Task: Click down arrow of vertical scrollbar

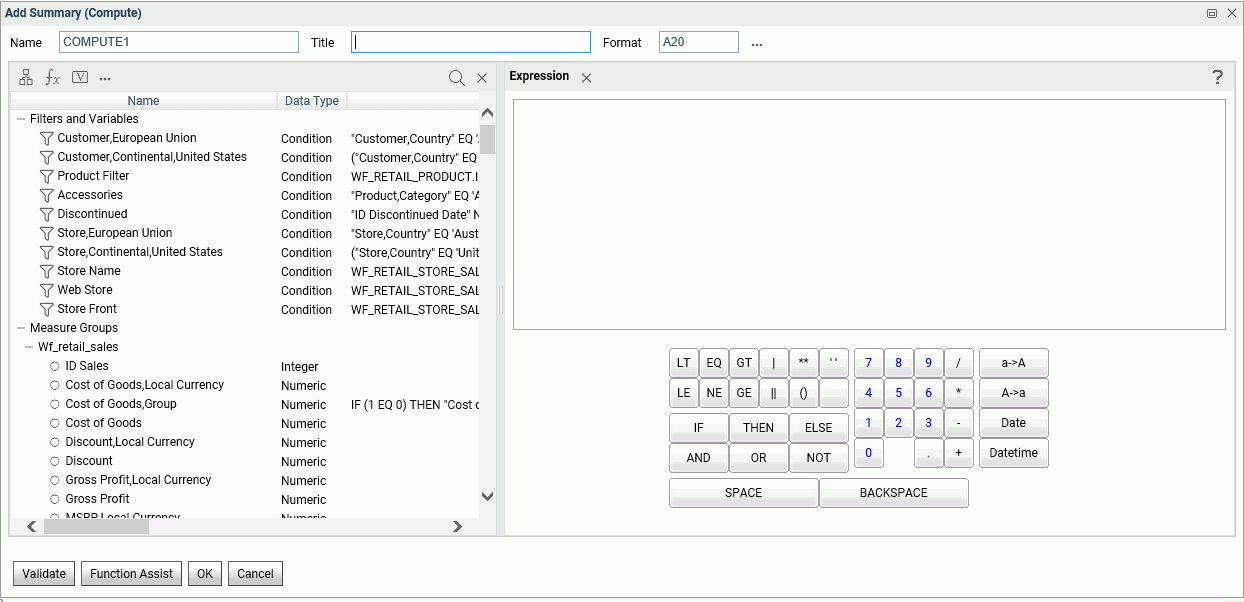Action: [488, 496]
